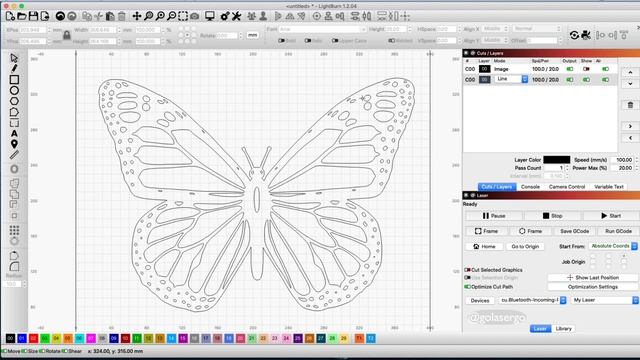This screenshot has width=640, height=360.
Task: Click the Start button
Action: [x=611, y=216]
